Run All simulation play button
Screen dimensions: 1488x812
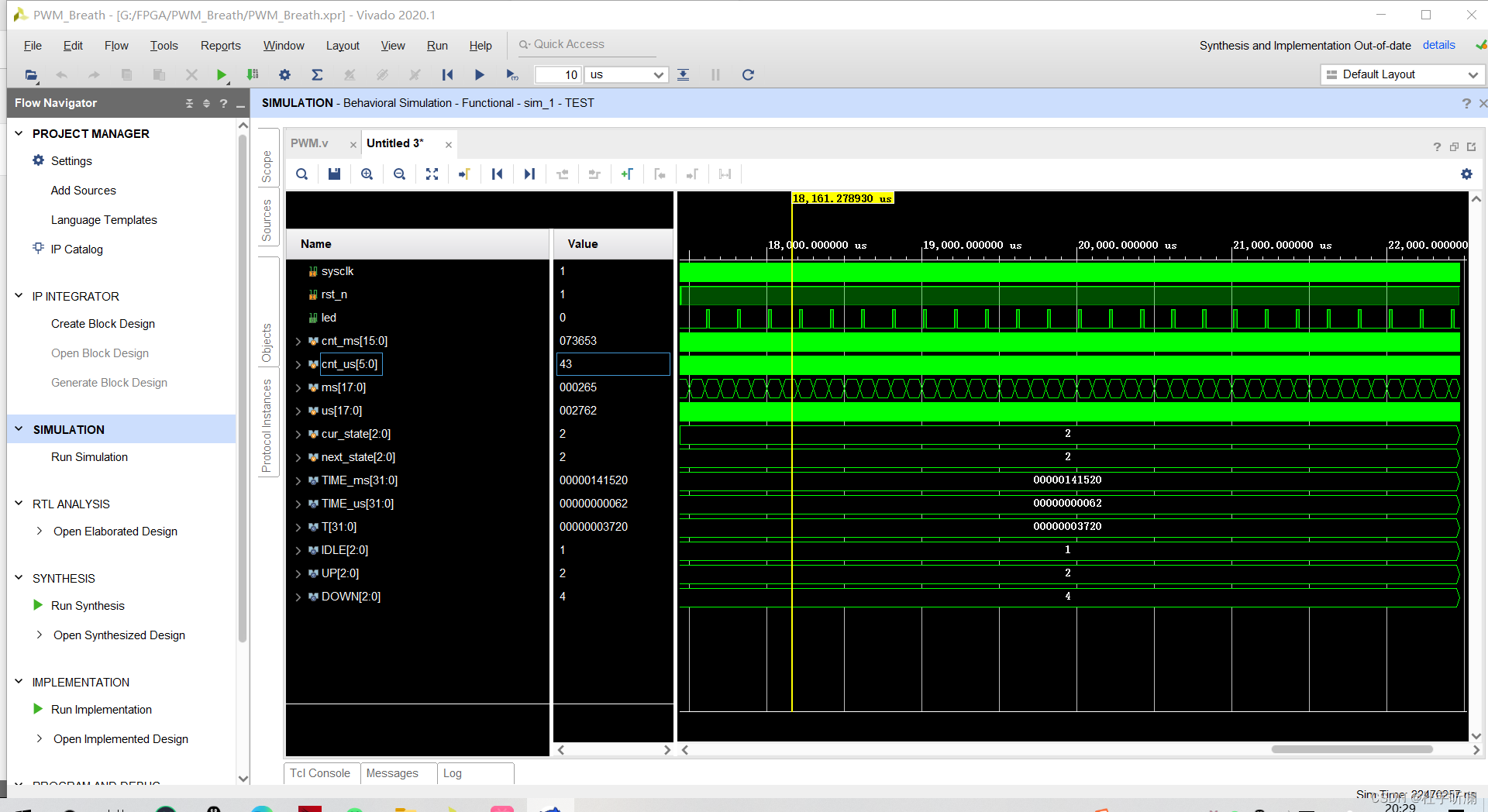coord(479,75)
